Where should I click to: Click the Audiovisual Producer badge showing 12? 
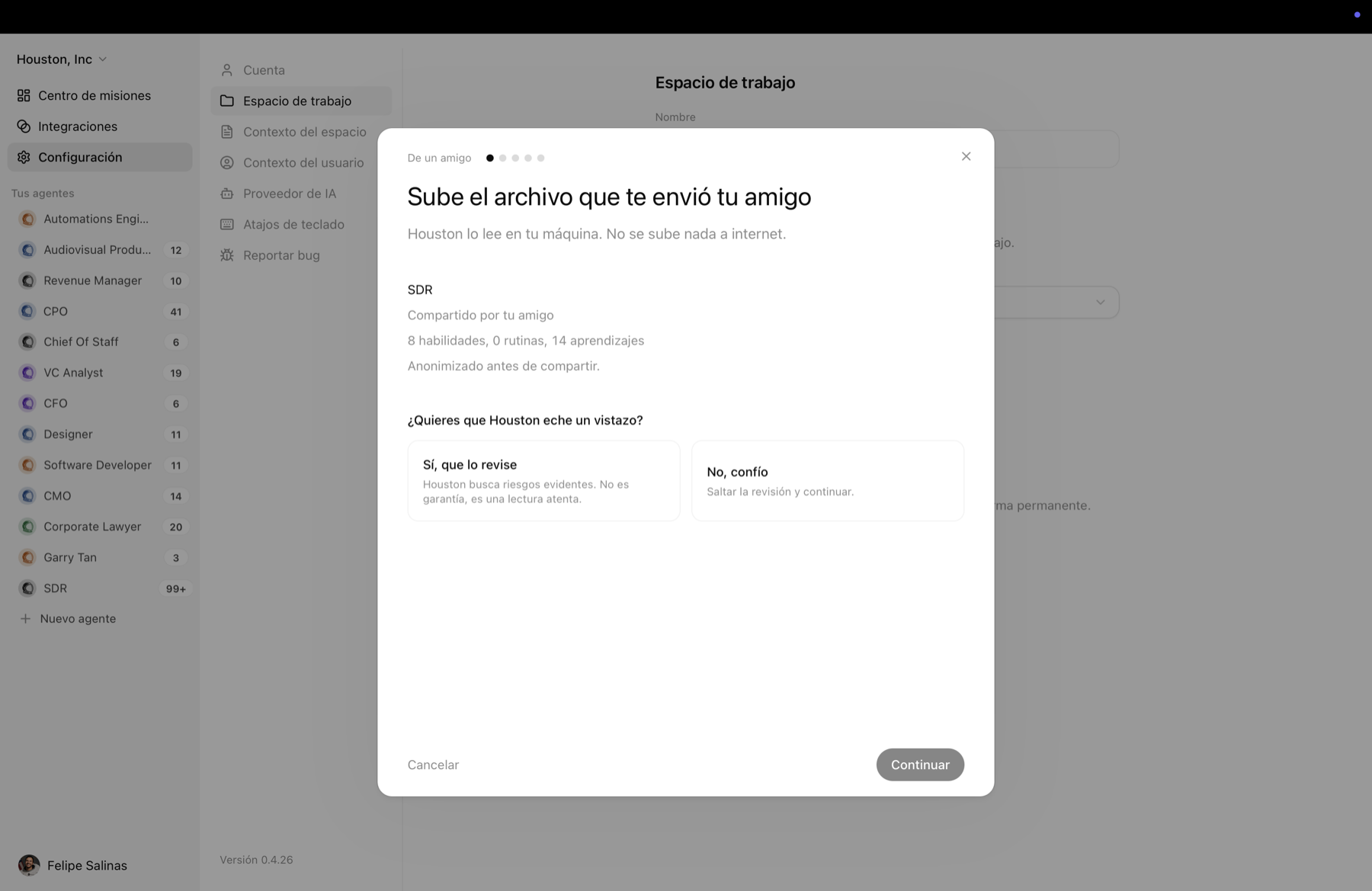pos(176,250)
